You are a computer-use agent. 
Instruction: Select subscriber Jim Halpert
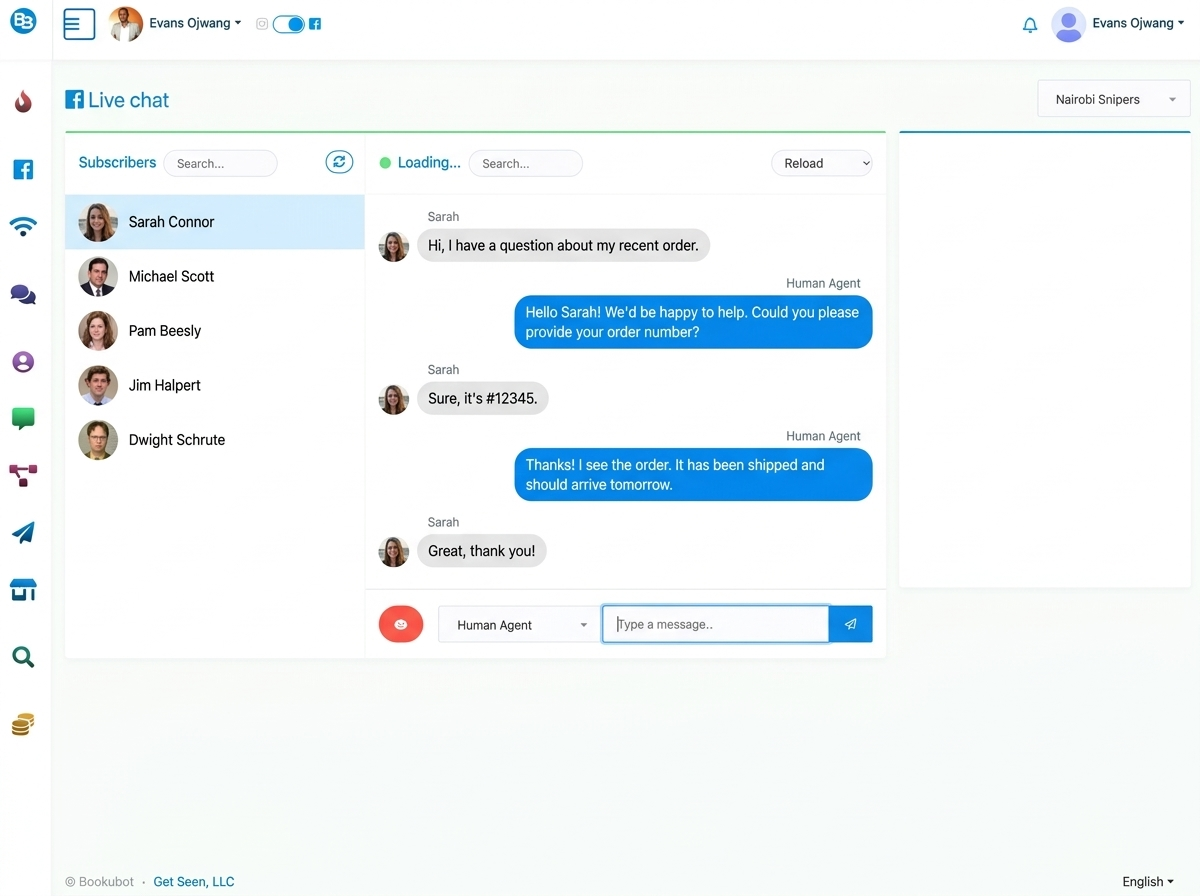(x=215, y=385)
